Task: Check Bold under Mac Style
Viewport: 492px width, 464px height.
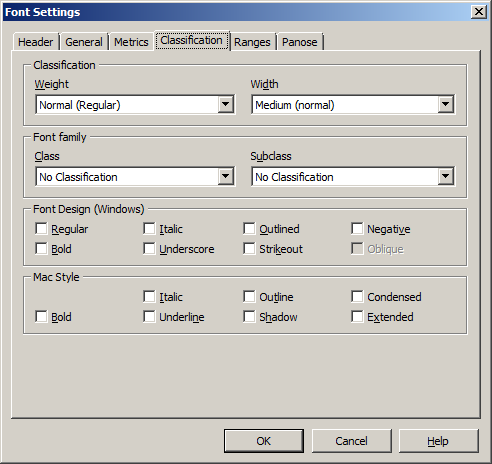Action: 41,317
